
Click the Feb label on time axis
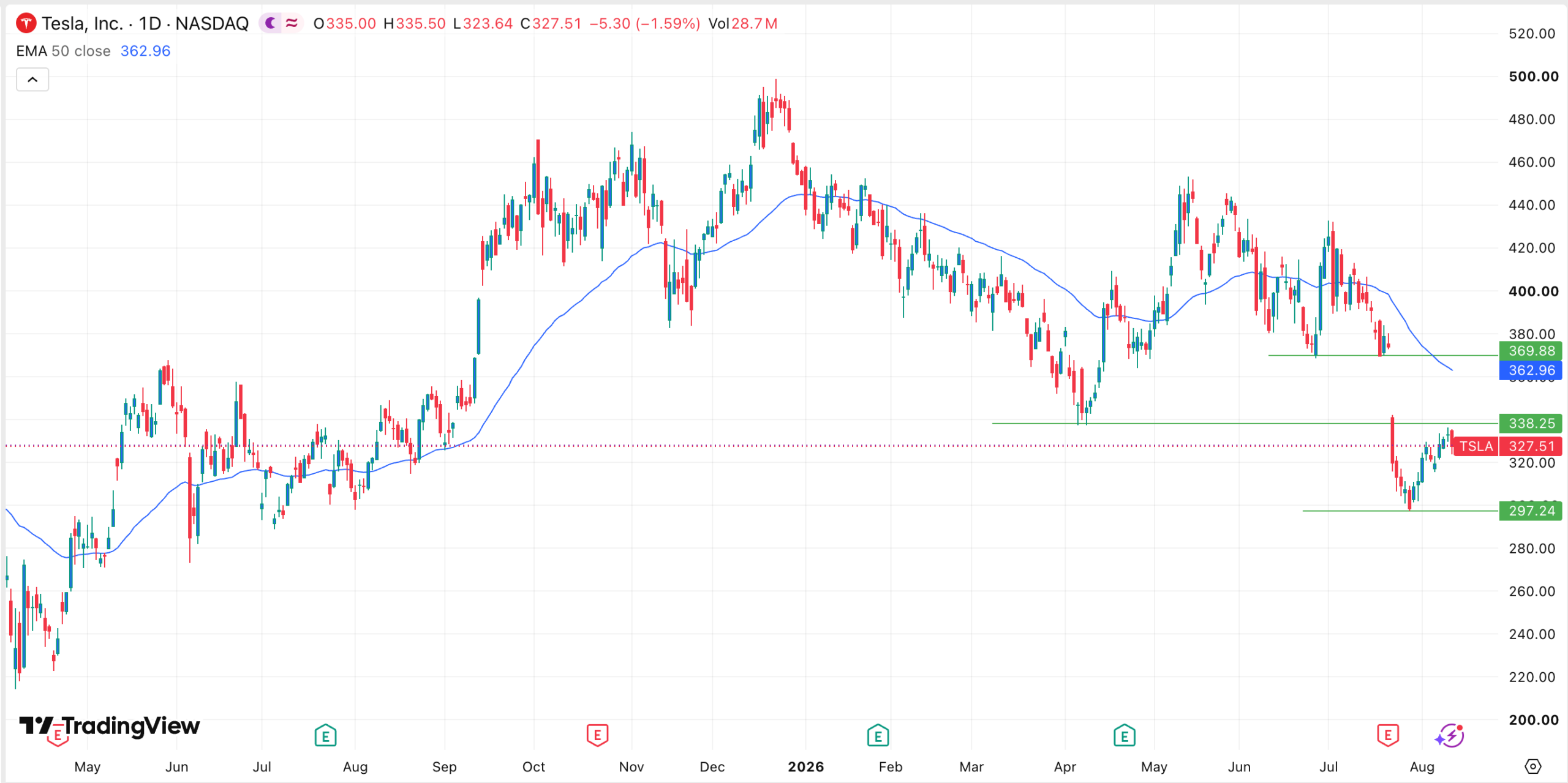click(x=891, y=766)
